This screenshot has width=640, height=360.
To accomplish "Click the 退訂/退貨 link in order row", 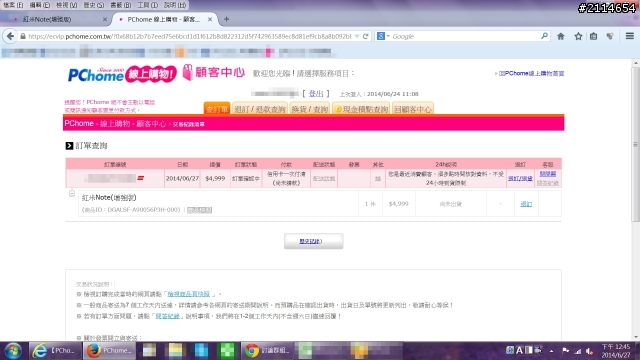I will [x=520, y=178].
